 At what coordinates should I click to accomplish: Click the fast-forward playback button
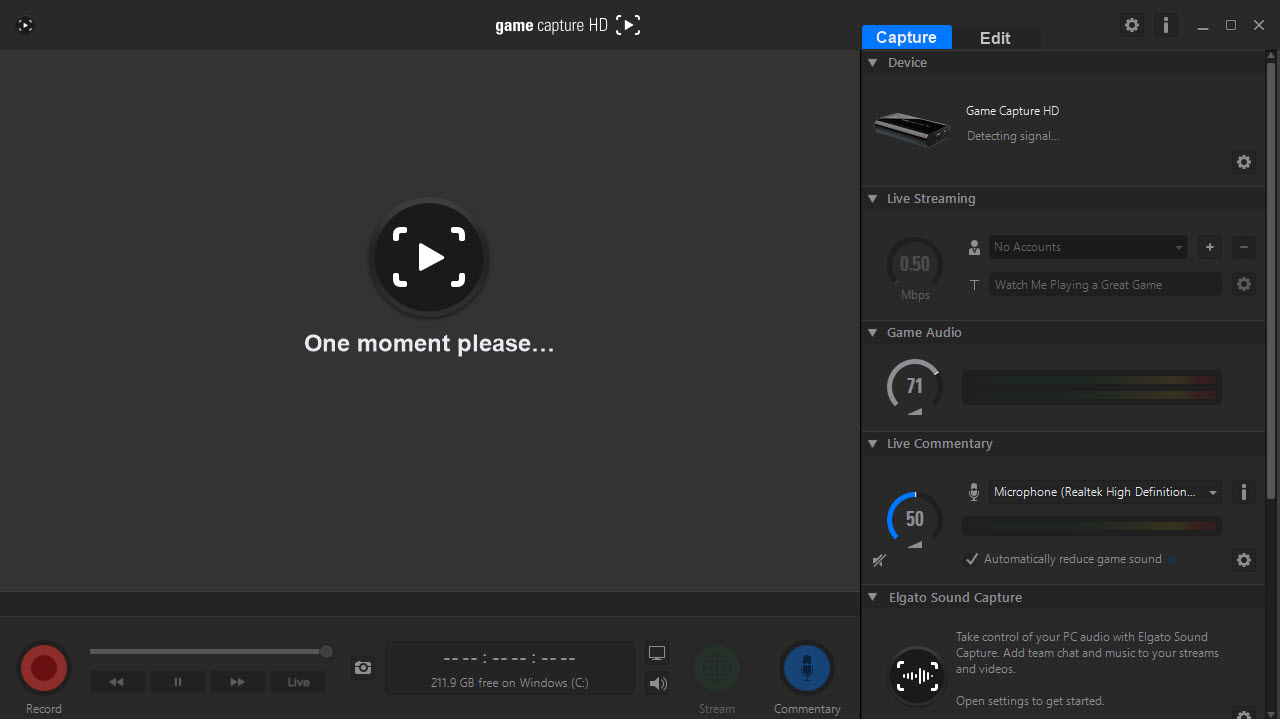pos(238,682)
